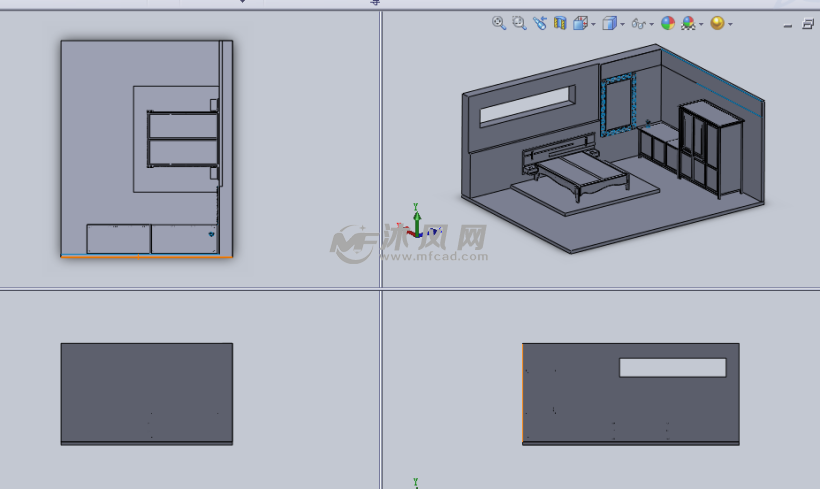Expand the View Settings dropdown arrow

point(730,24)
